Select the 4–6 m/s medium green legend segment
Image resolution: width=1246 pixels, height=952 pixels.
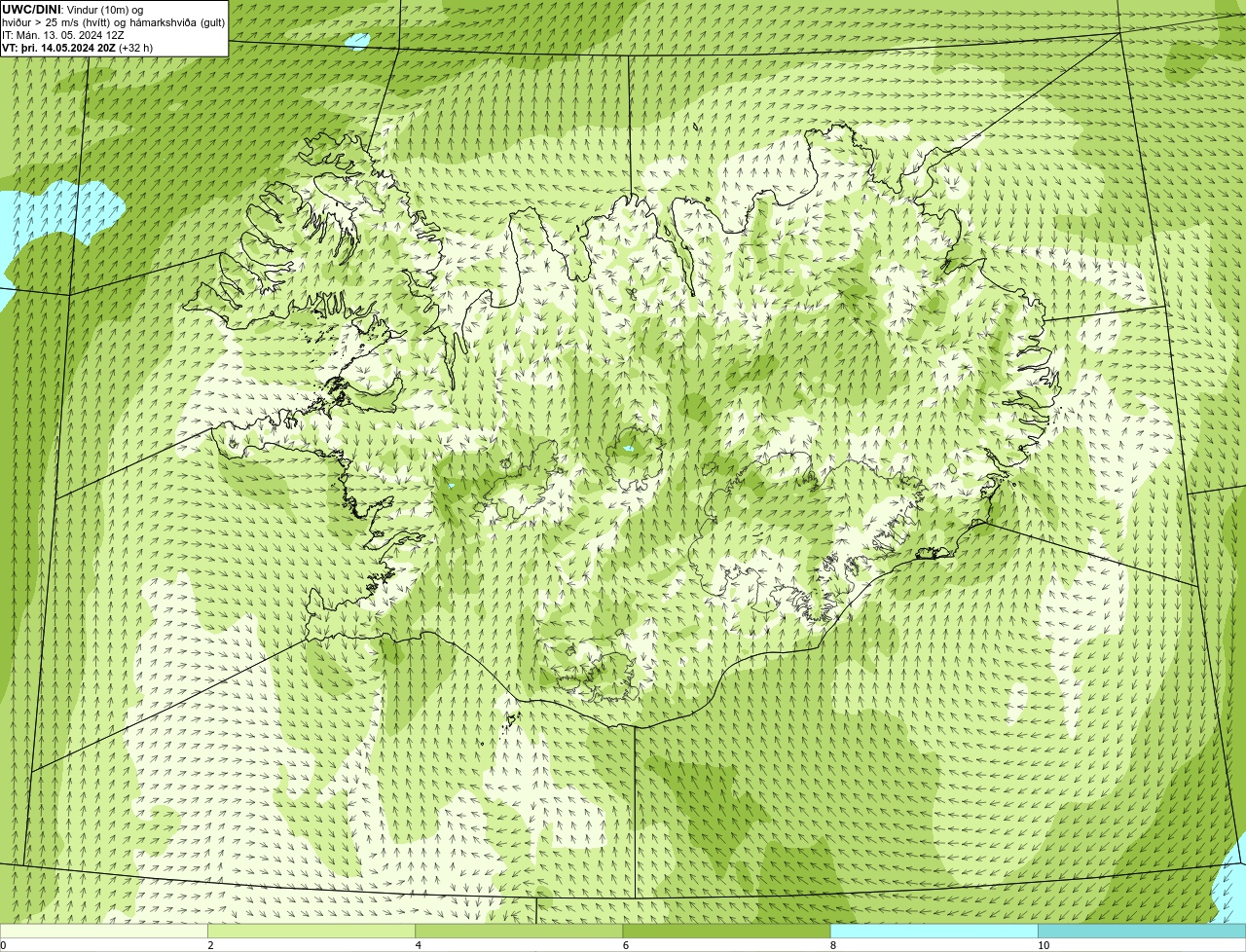click(x=519, y=932)
